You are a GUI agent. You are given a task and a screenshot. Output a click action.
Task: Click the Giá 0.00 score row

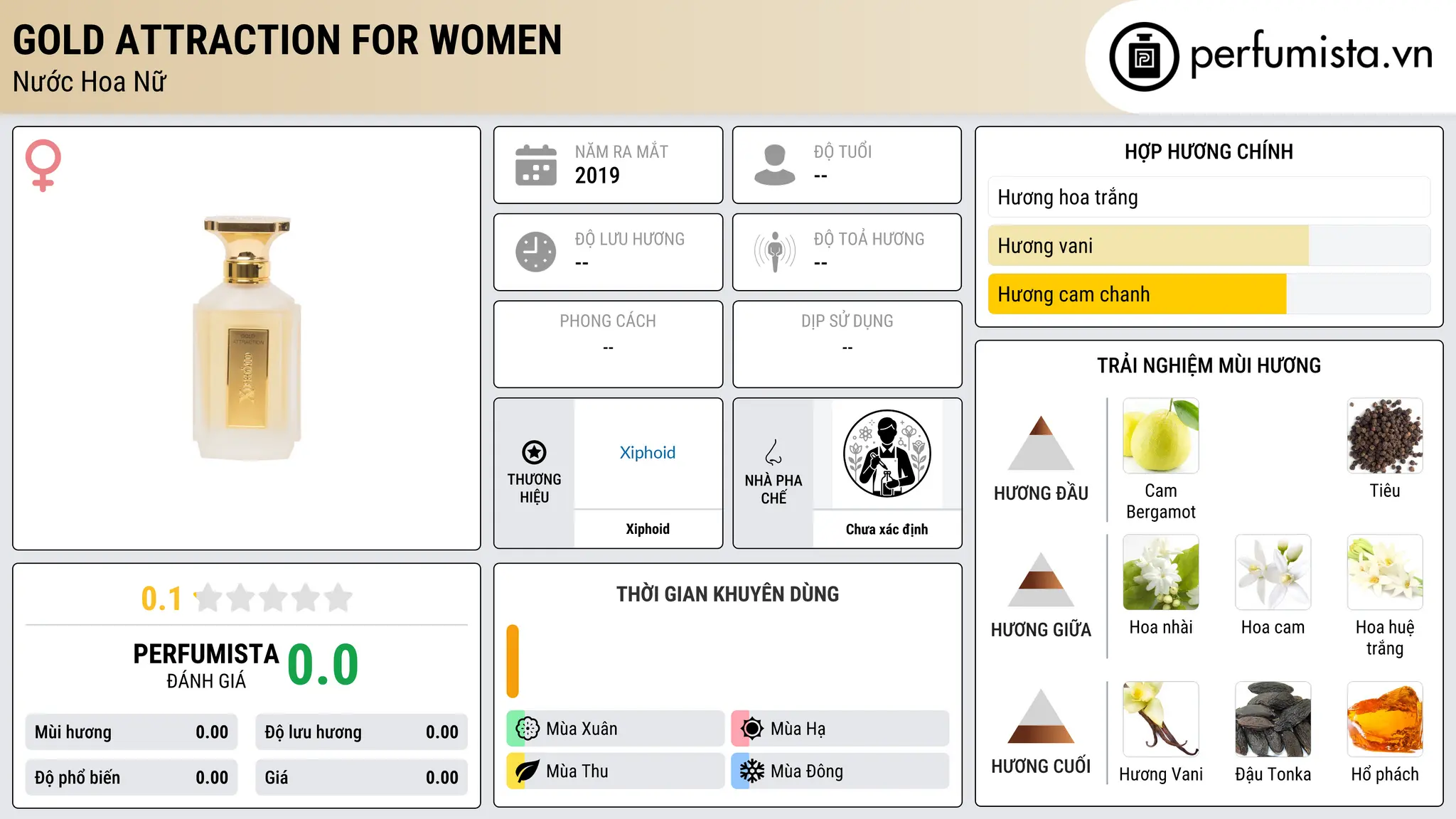(x=361, y=777)
